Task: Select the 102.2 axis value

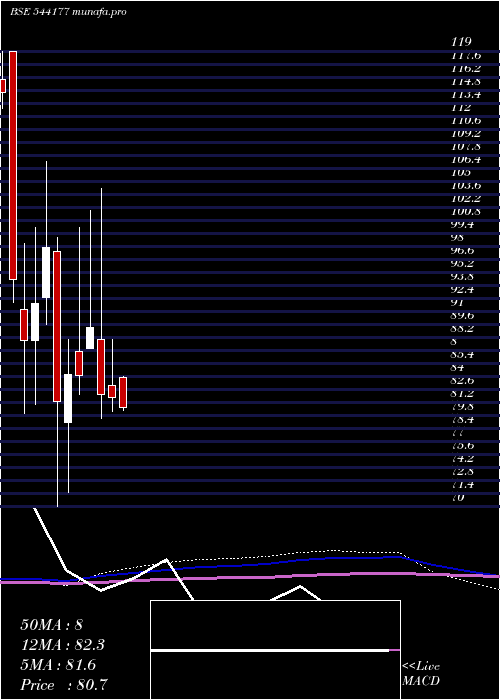Action: (x=466, y=198)
